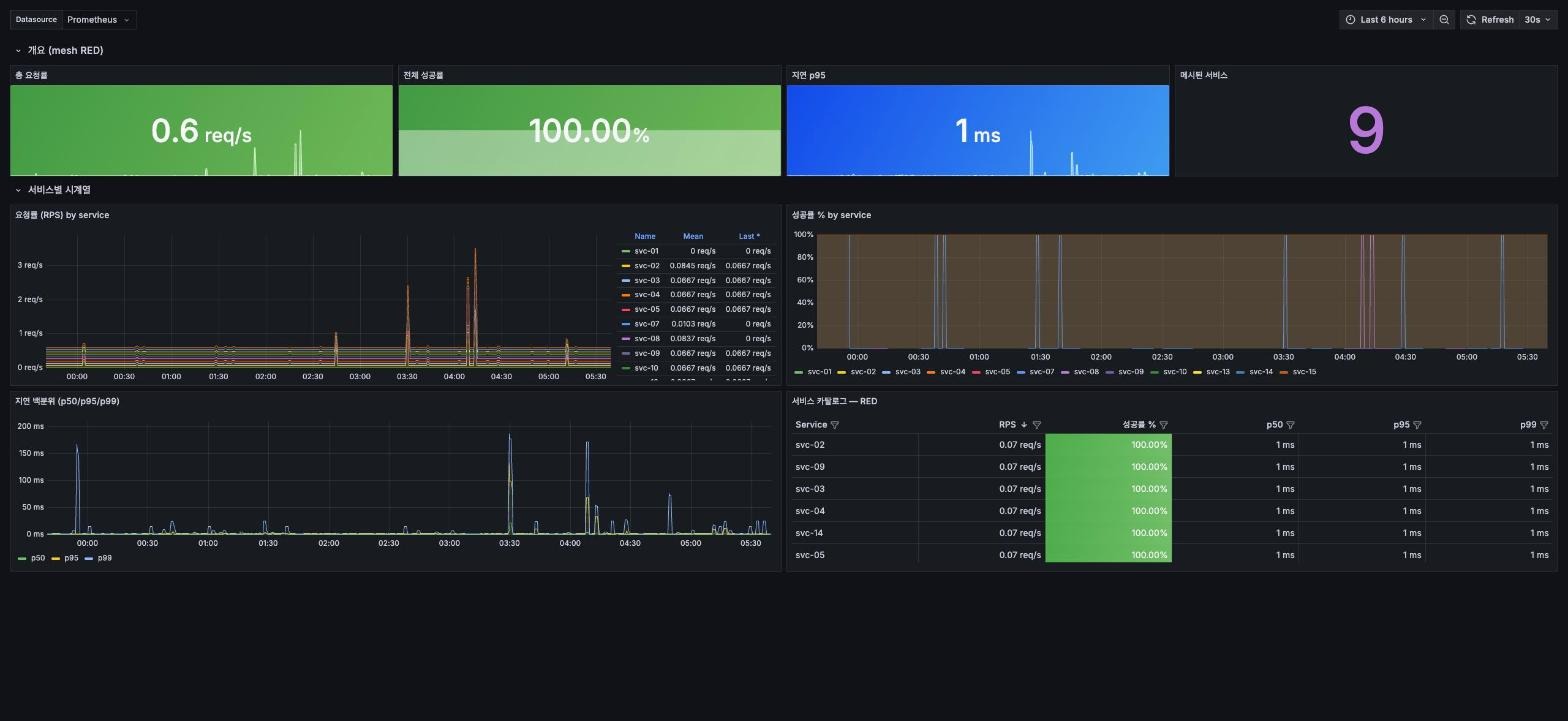1568x721 pixels.
Task: Toggle svc-03 series in RPS legend
Action: pos(646,280)
